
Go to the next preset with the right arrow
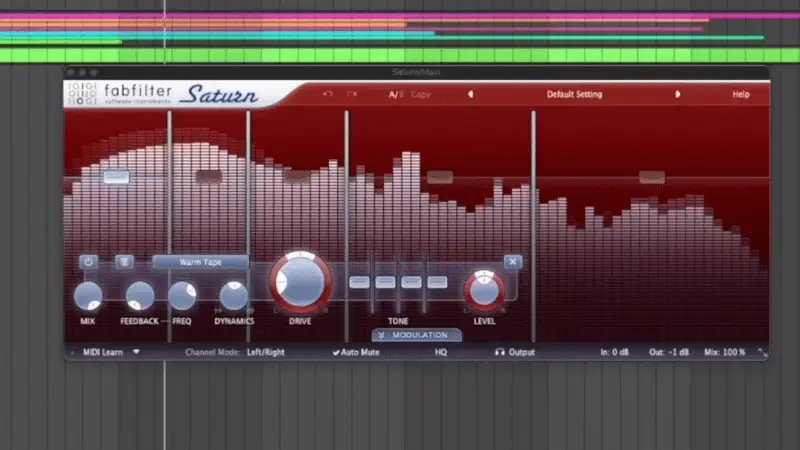[x=678, y=94]
